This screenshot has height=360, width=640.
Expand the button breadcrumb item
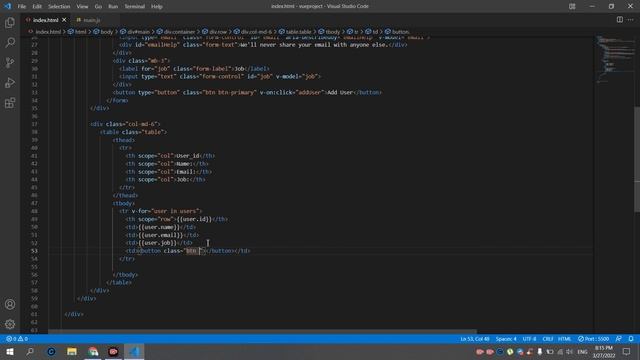400,32
